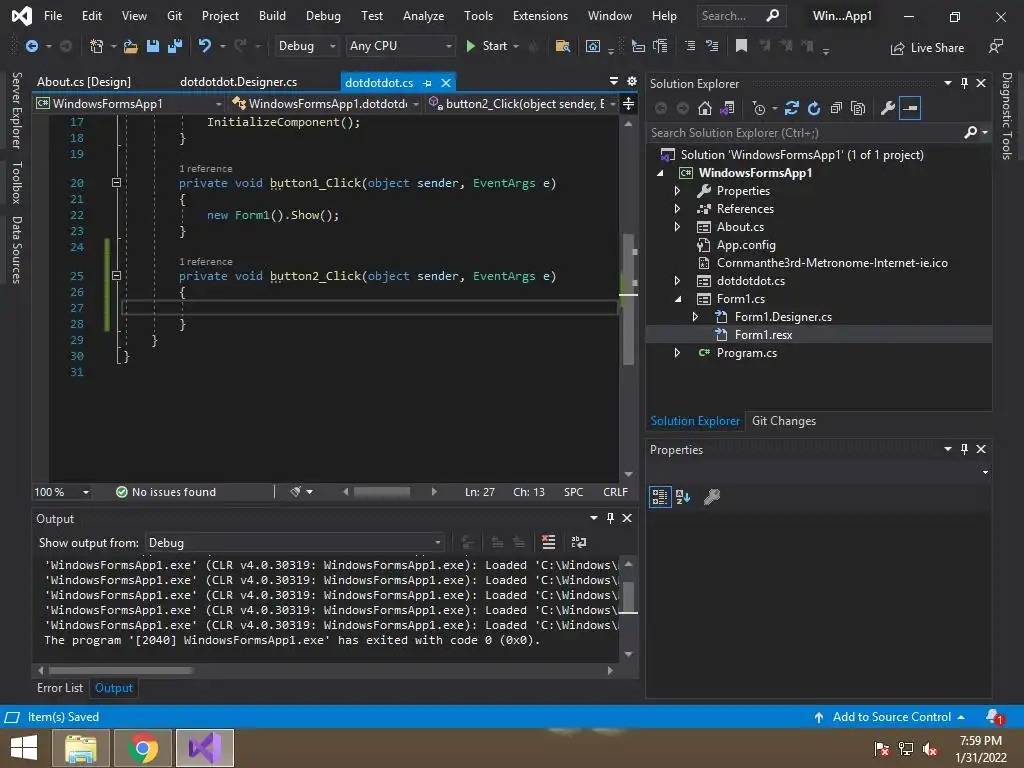Expand the Program.cs node
The height and width of the screenshot is (768, 1024).
[677, 353]
